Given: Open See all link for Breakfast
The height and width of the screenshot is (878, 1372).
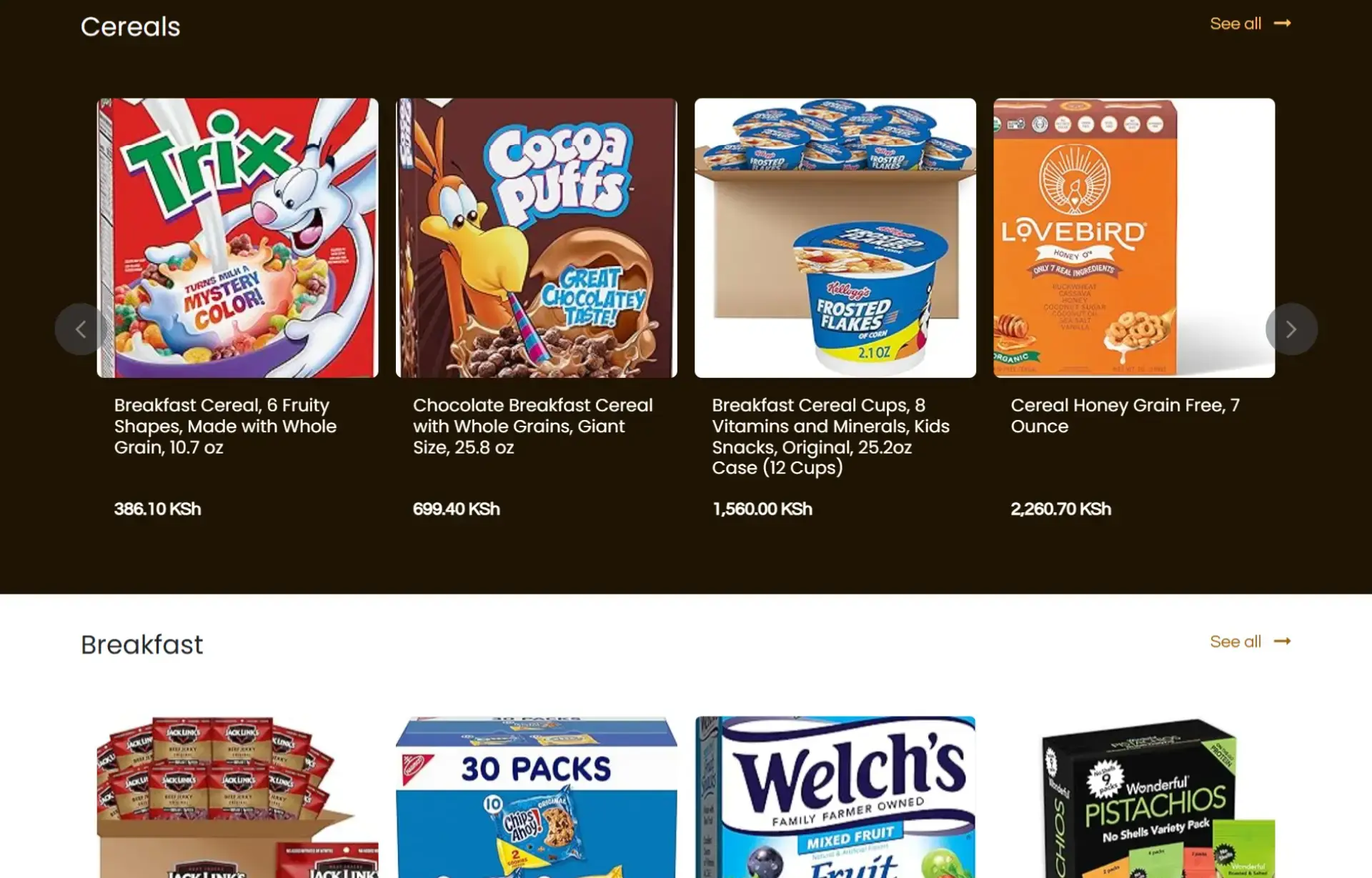Looking at the screenshot, I should click(1236, 642).
